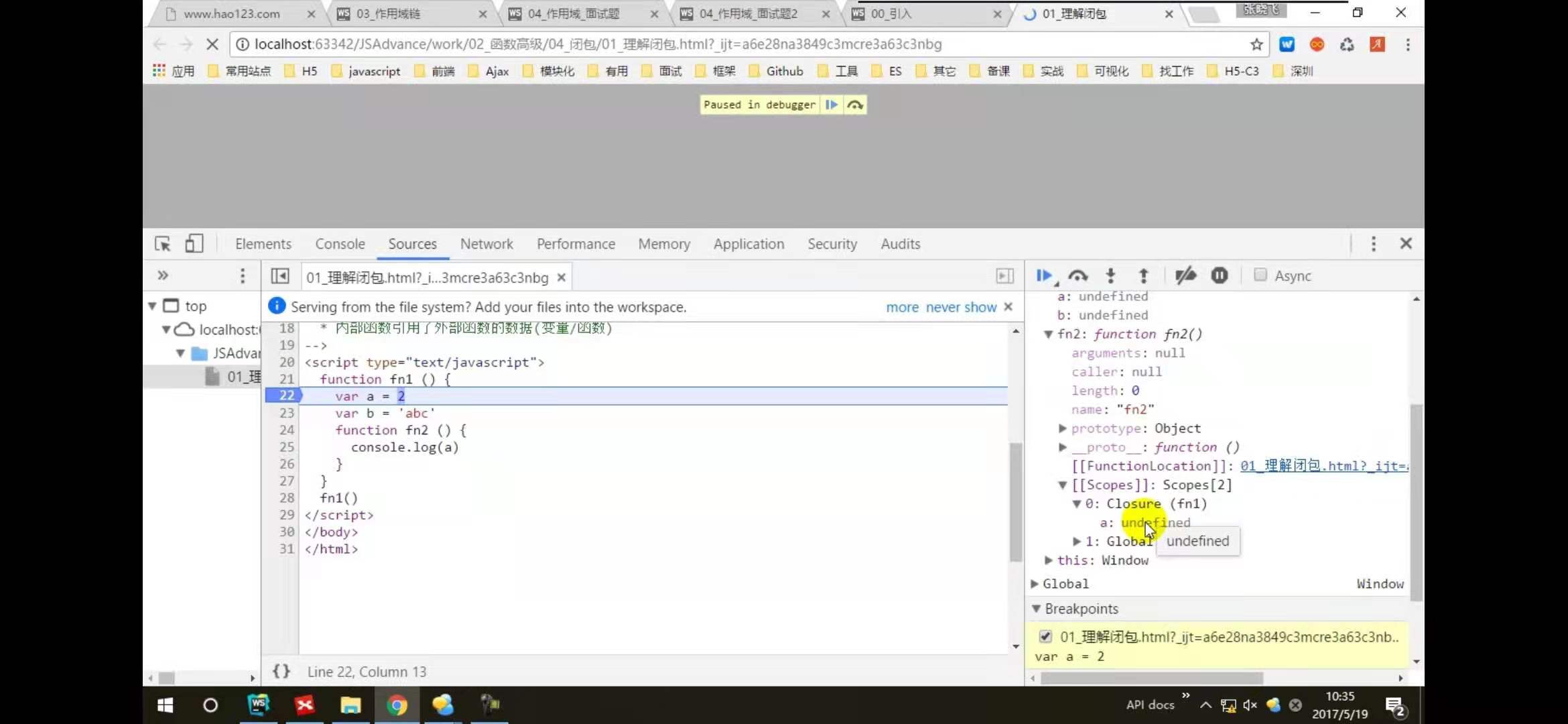Hide the debugger sidebar pane icon

[x=1004, y=276]
